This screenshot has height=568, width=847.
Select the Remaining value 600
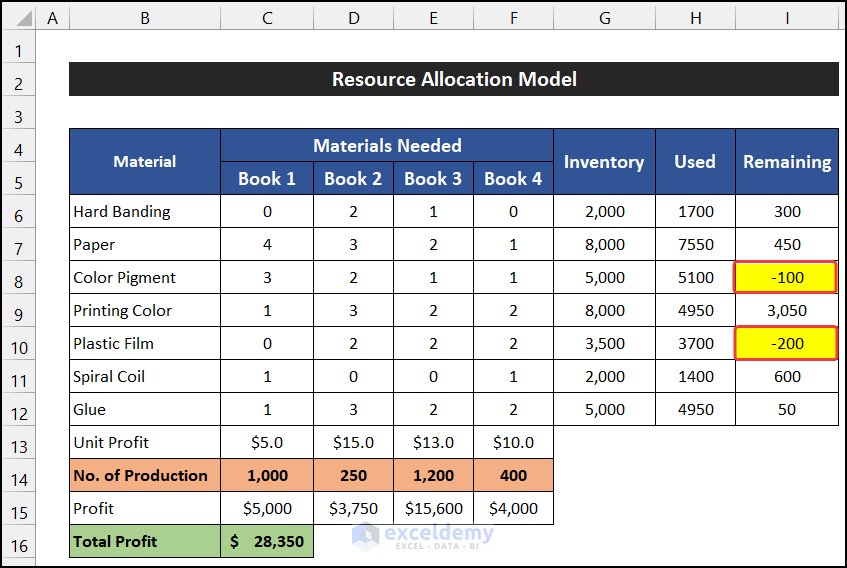(x=787, y=376)
